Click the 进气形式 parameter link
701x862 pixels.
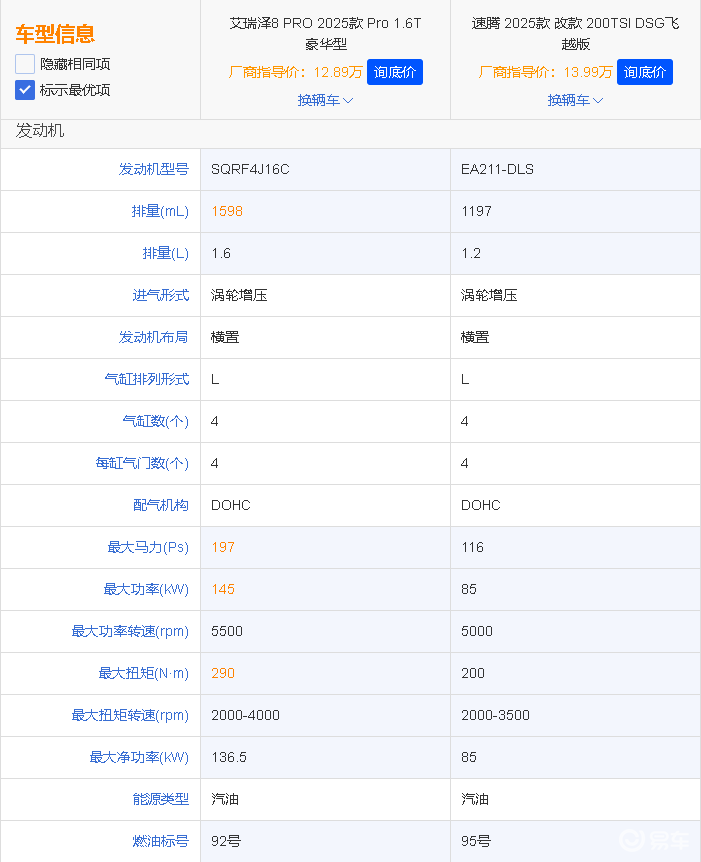coord(161,295)
